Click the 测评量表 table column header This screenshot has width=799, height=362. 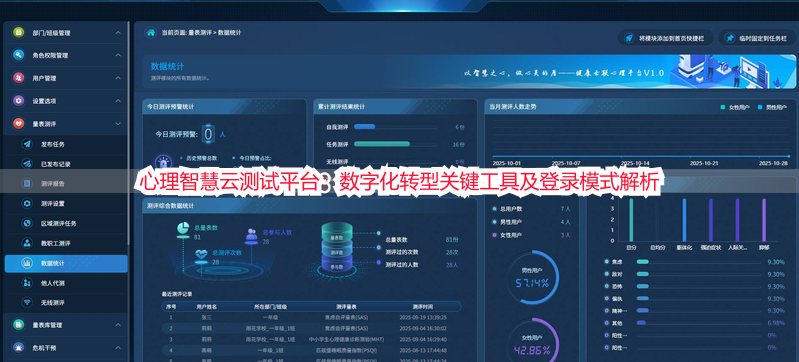point(347,306)
